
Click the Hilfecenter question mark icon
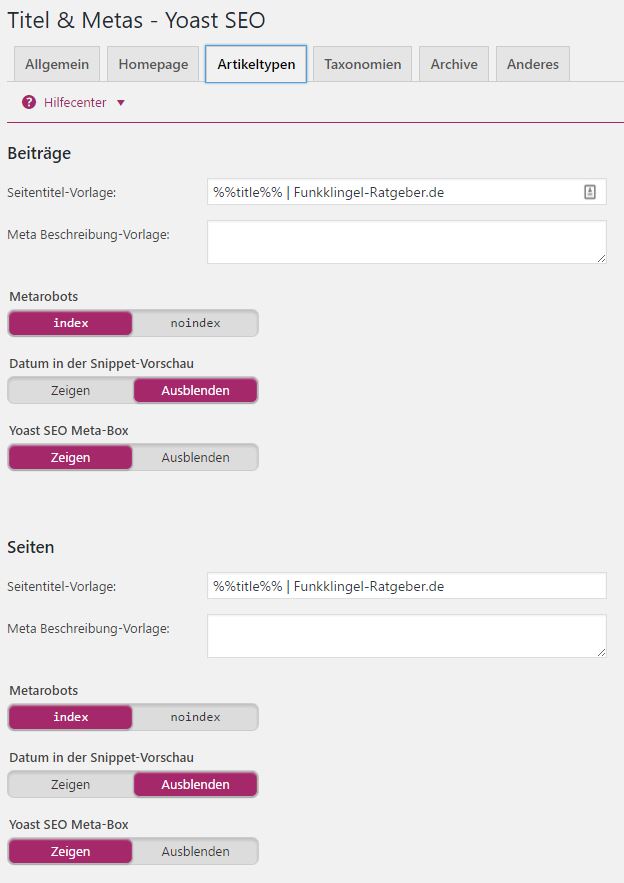(29, 102)
